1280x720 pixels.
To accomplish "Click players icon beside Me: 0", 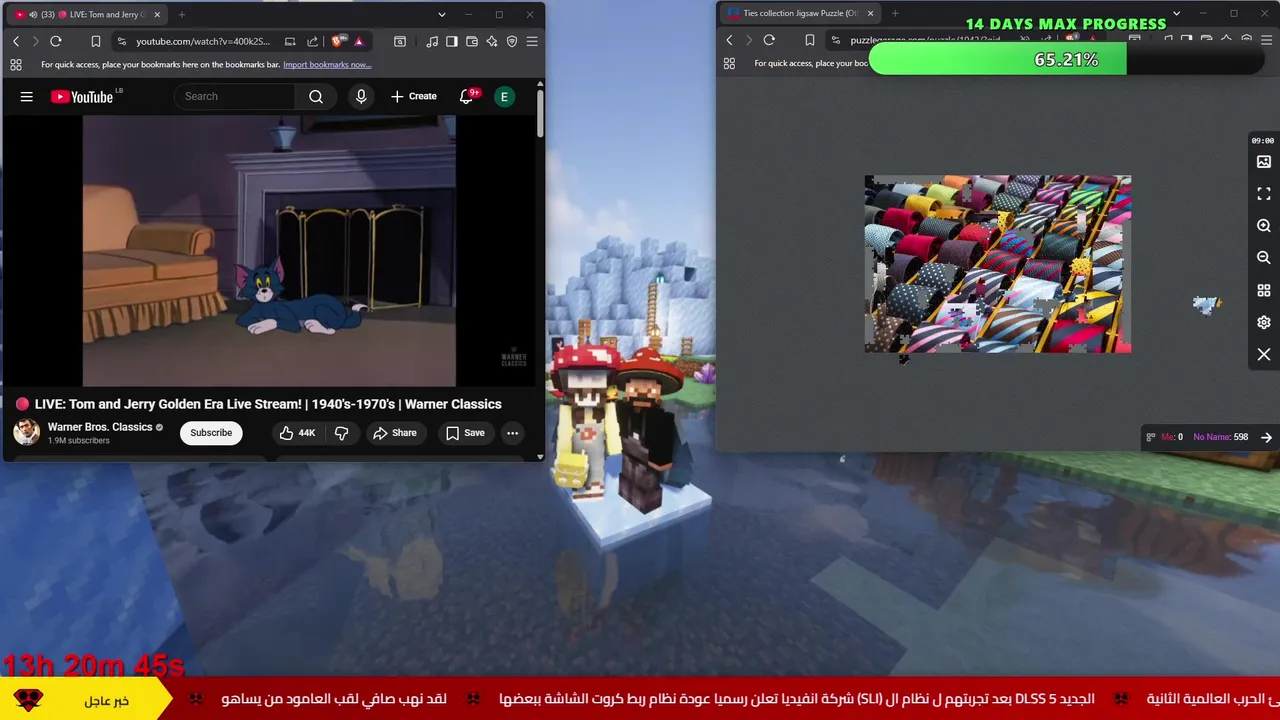I will tap(1151, 437).
